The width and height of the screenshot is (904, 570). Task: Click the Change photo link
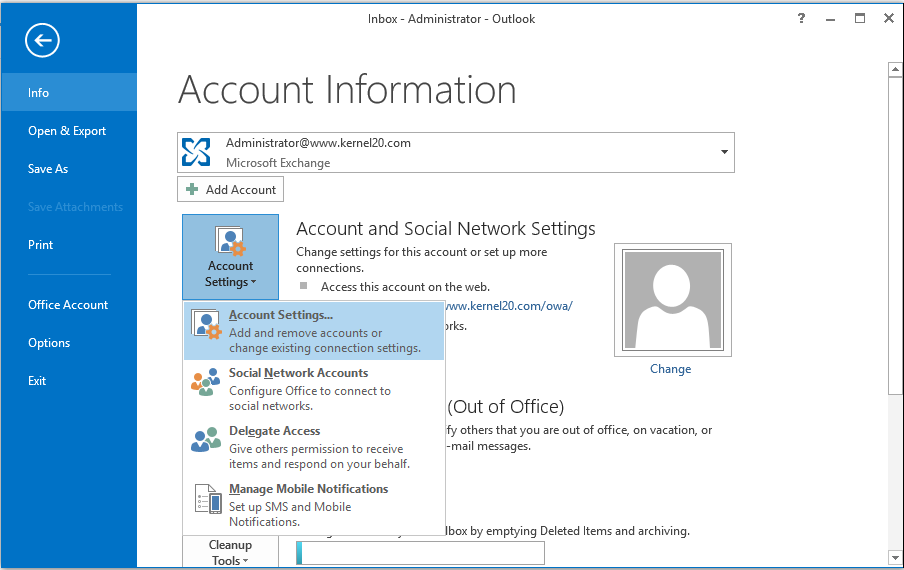point(671,369)
